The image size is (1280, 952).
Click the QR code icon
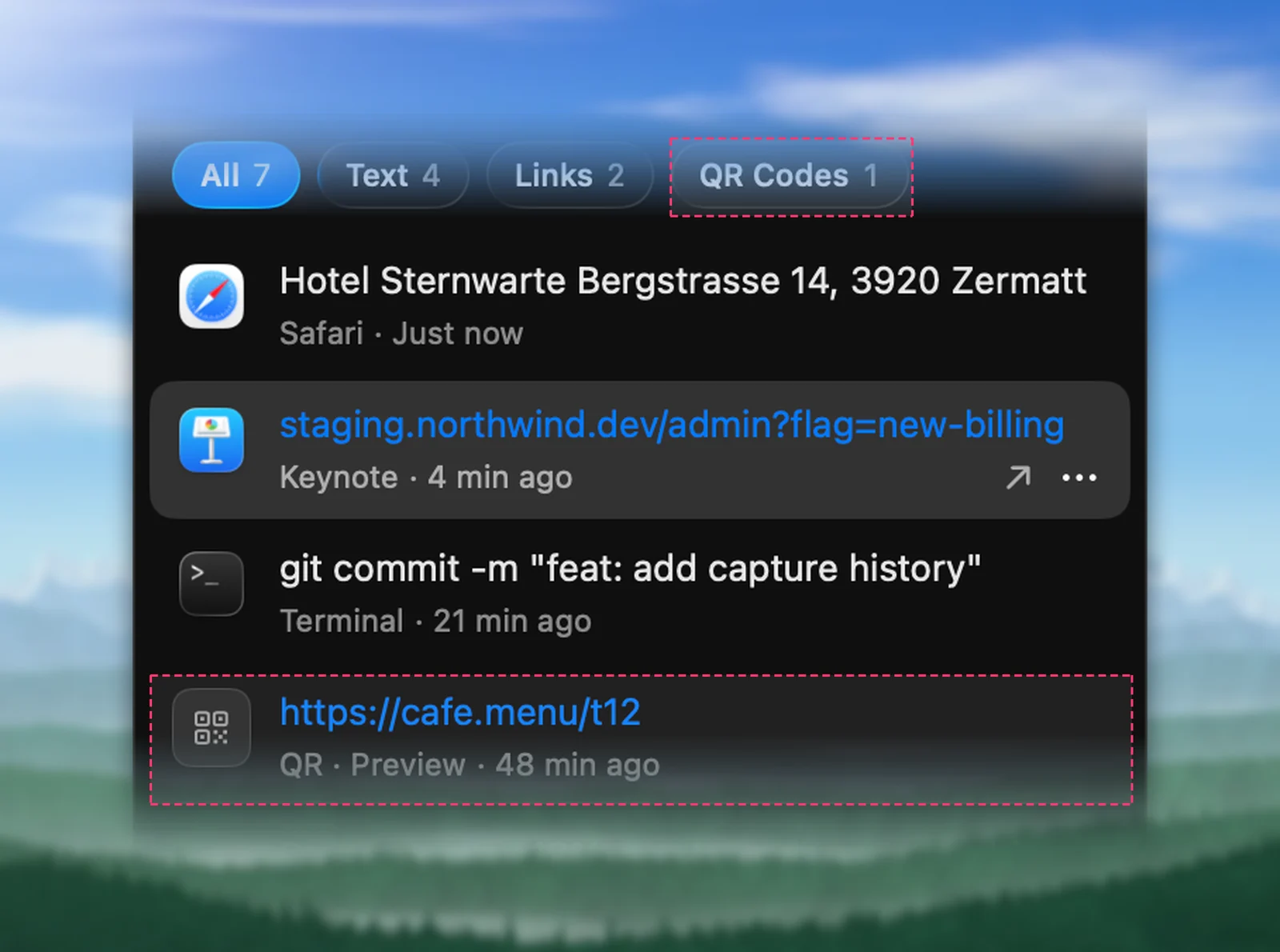(211, 727)
